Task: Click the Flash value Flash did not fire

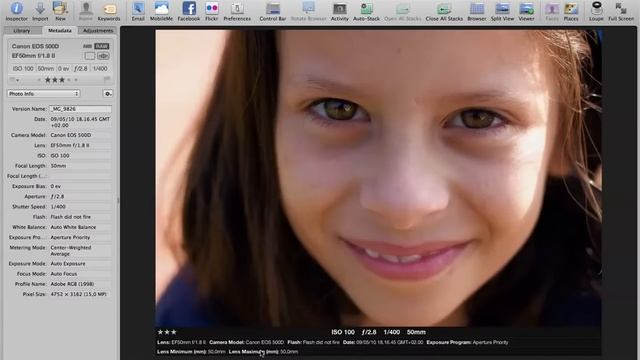Action: 80,217
